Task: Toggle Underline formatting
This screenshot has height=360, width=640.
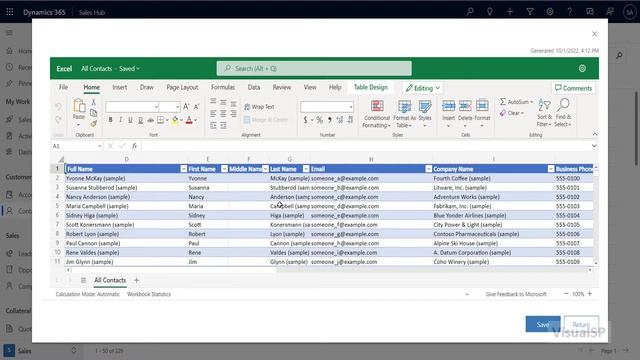Action: click(130, 120)
